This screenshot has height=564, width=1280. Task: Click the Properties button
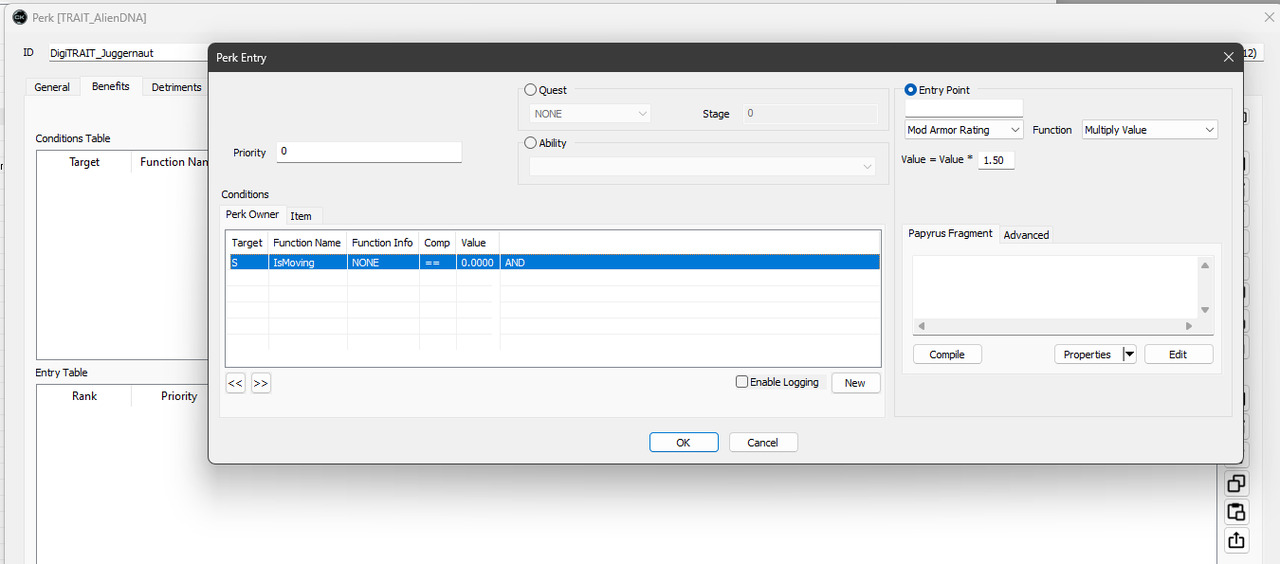(x=1088, y=354)
